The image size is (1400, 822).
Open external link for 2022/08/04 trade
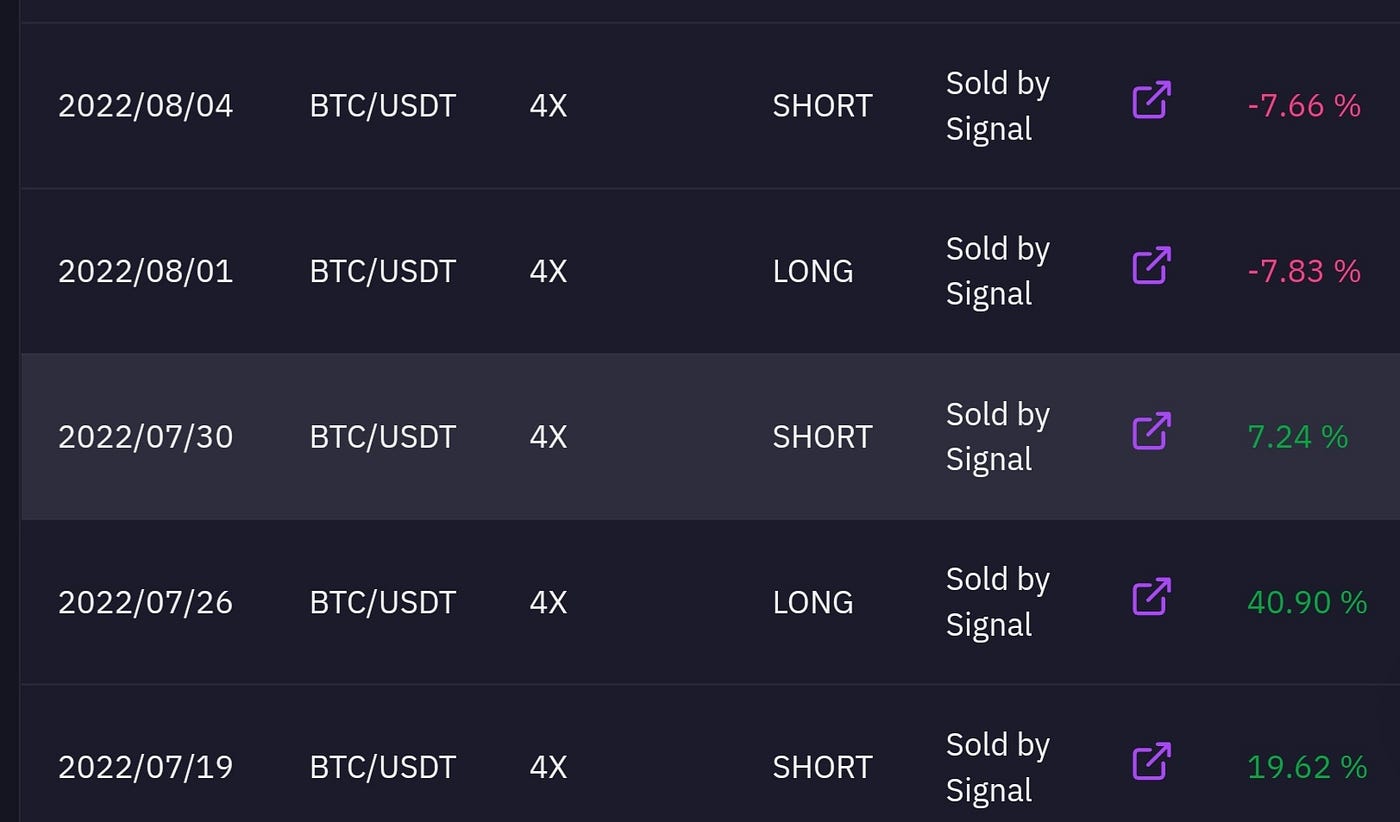1151,101
